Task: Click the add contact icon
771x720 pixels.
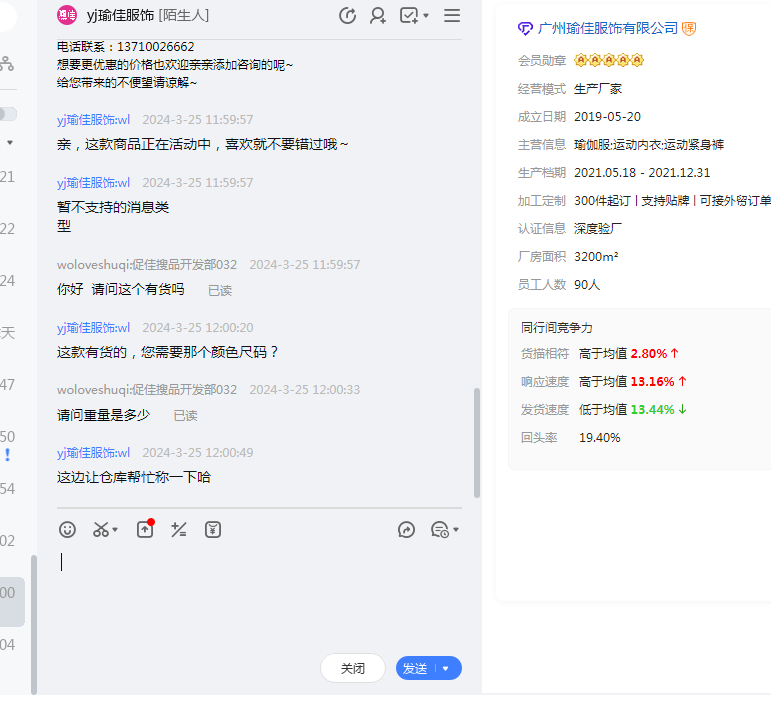Action: pyautogui.click(x=378, y=15)
